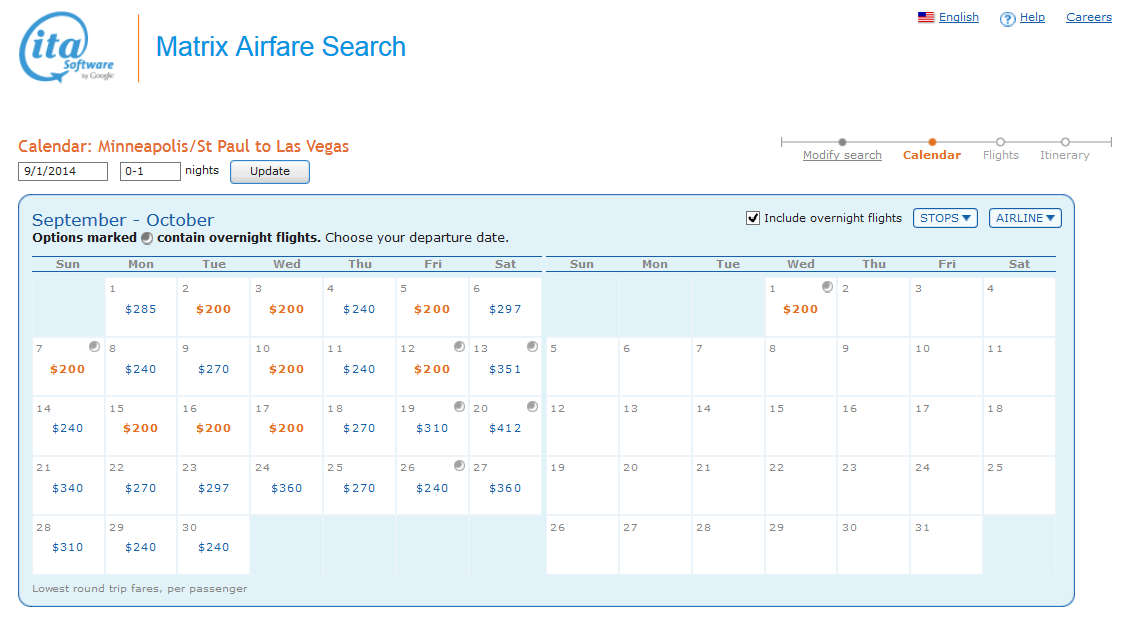Click overnight flight icon on September 7

tap(94, 347)
